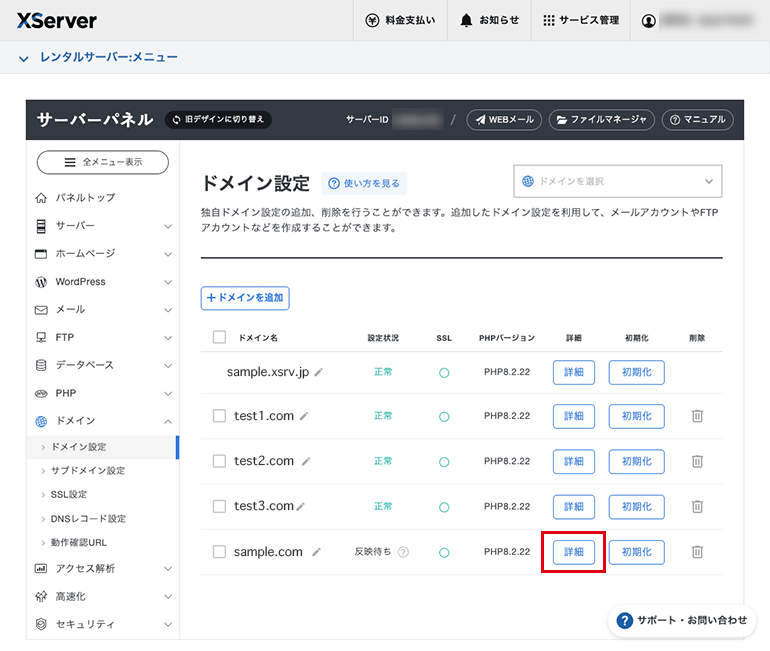770x651 pixels.
Task: Open WEBメール
Action: [x=504, y=120]
